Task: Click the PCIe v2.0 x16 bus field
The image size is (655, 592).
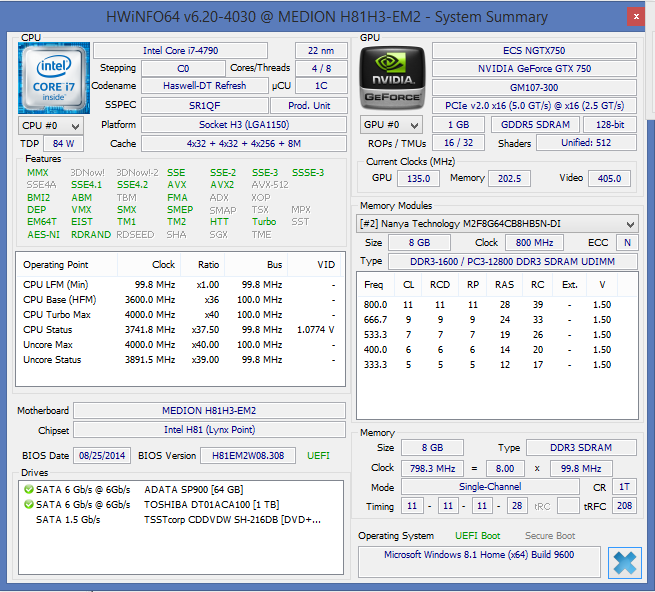Action: (534, 106)
